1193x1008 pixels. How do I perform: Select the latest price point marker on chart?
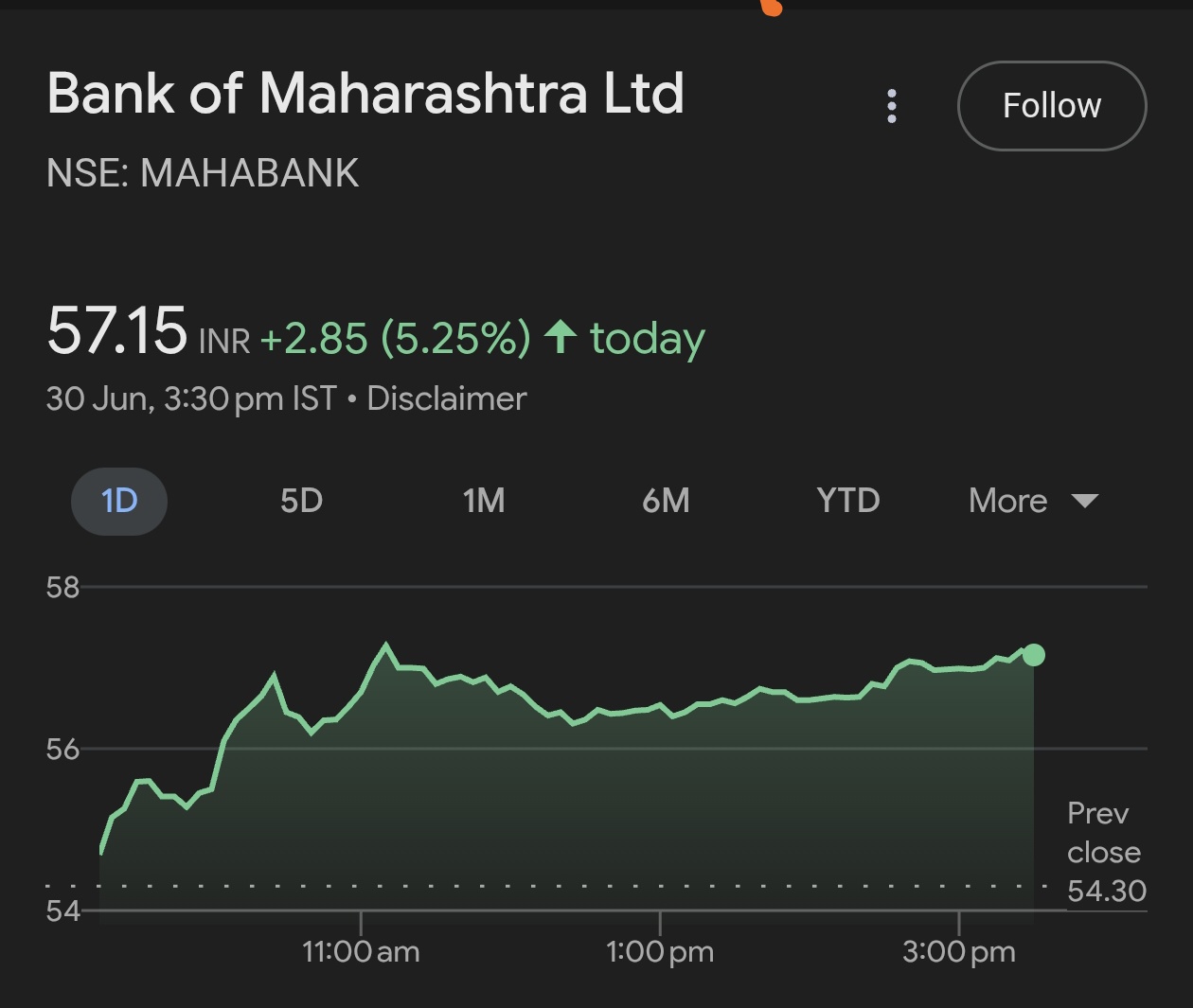(1034, 653)
